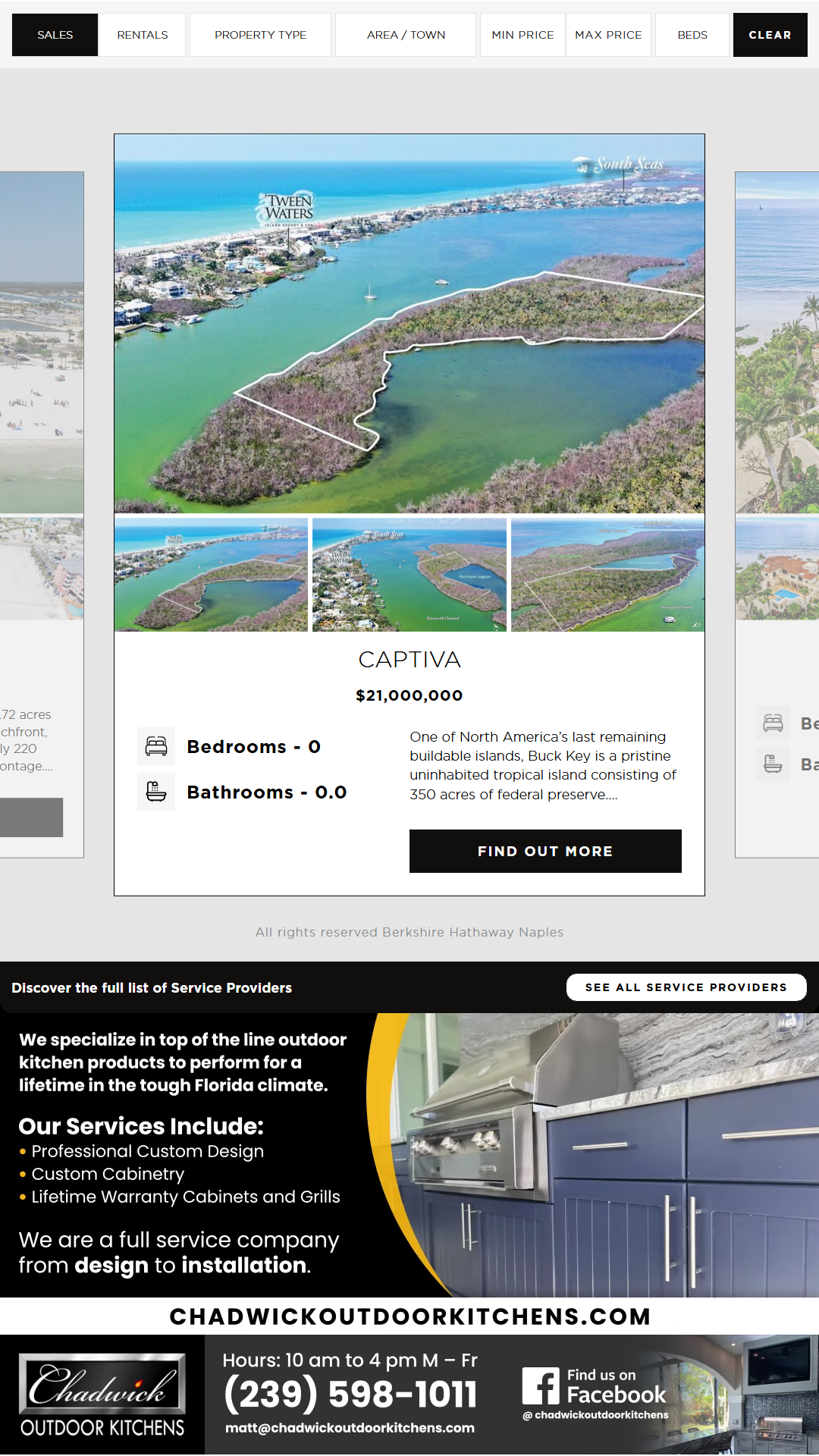Click the bathtub icon beside Bathrooms
The width and height of the screenshot is (819, 1456).
coord(156,792)
